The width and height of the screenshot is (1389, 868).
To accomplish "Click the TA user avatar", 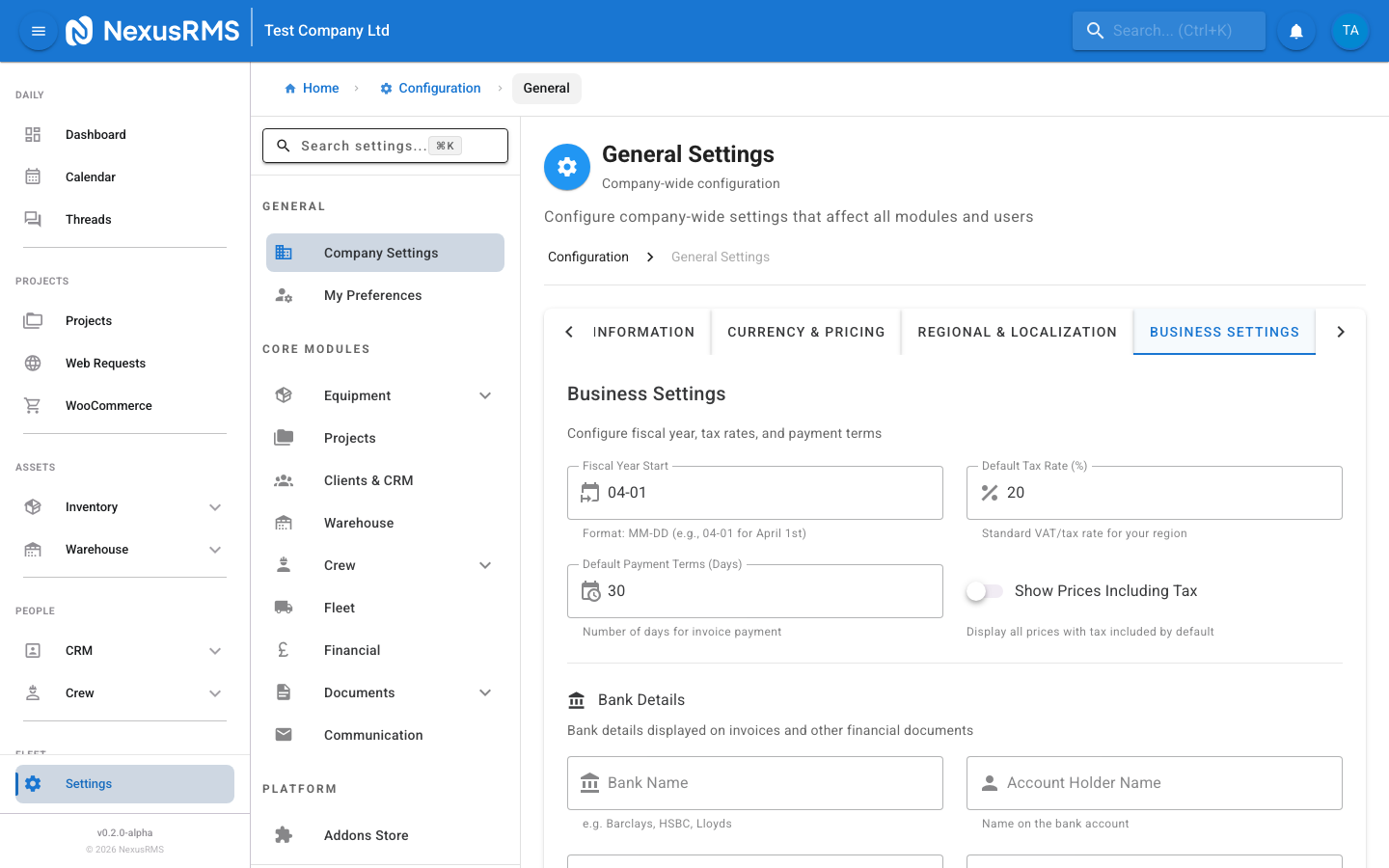I will tap(1350, 30).
